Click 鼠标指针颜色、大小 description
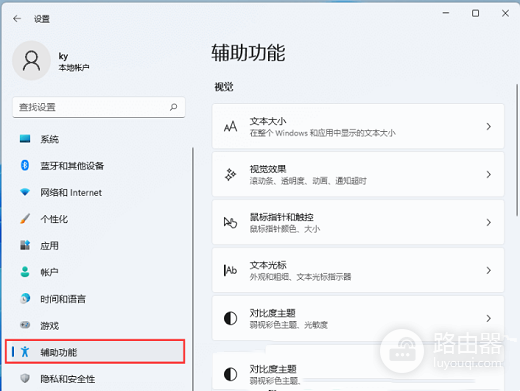The height and width of the screenshot is (391, 520). 285,229
